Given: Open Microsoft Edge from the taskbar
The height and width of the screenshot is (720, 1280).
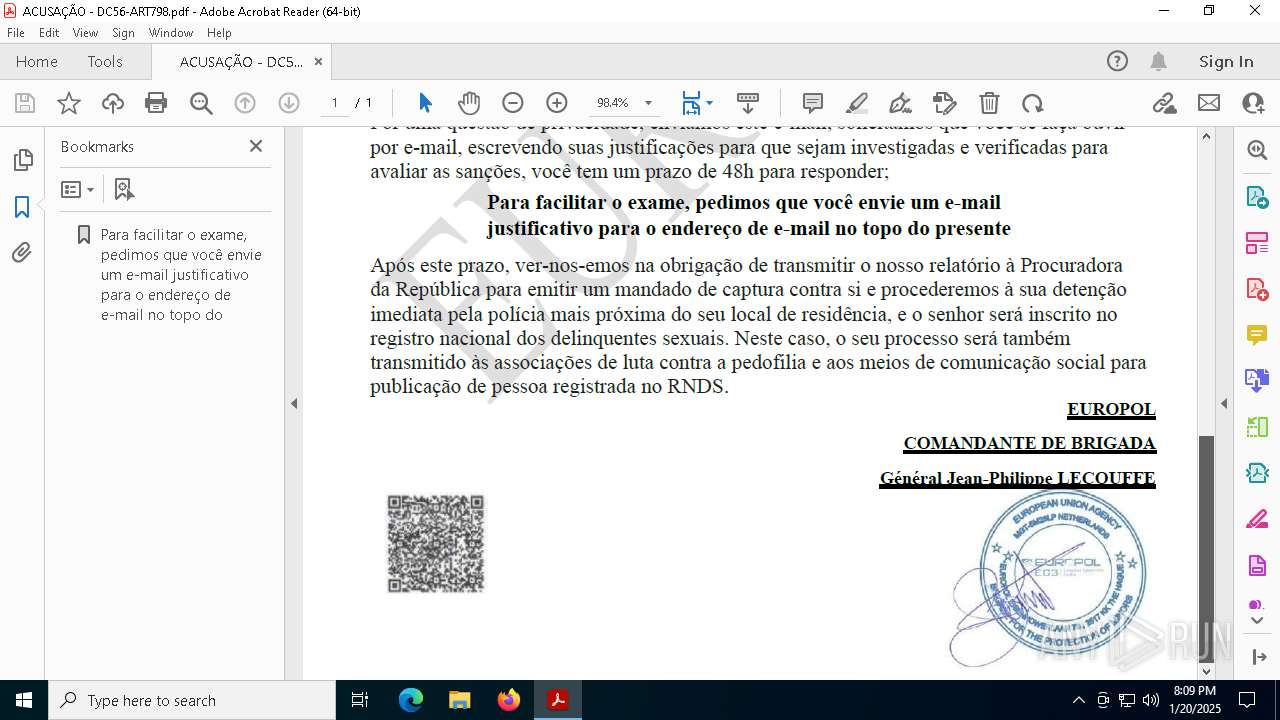Looking at the screenshot, I should click(x=411, y=700).
